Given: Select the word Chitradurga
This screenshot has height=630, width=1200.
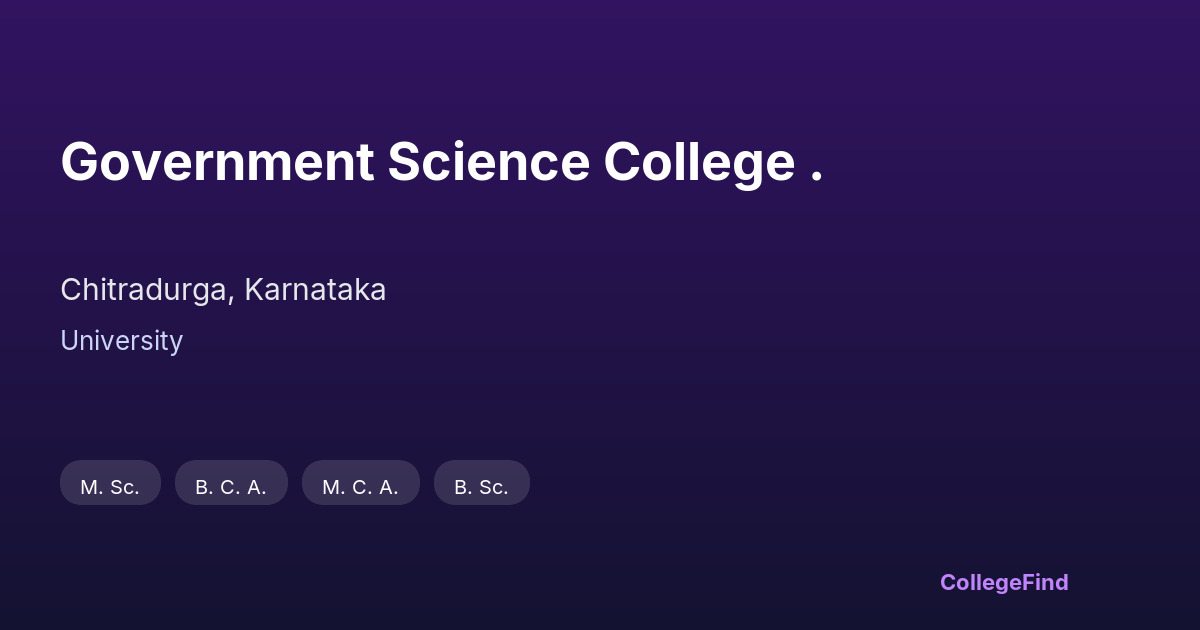Looking at the screenshot, I should coord(146,290).
